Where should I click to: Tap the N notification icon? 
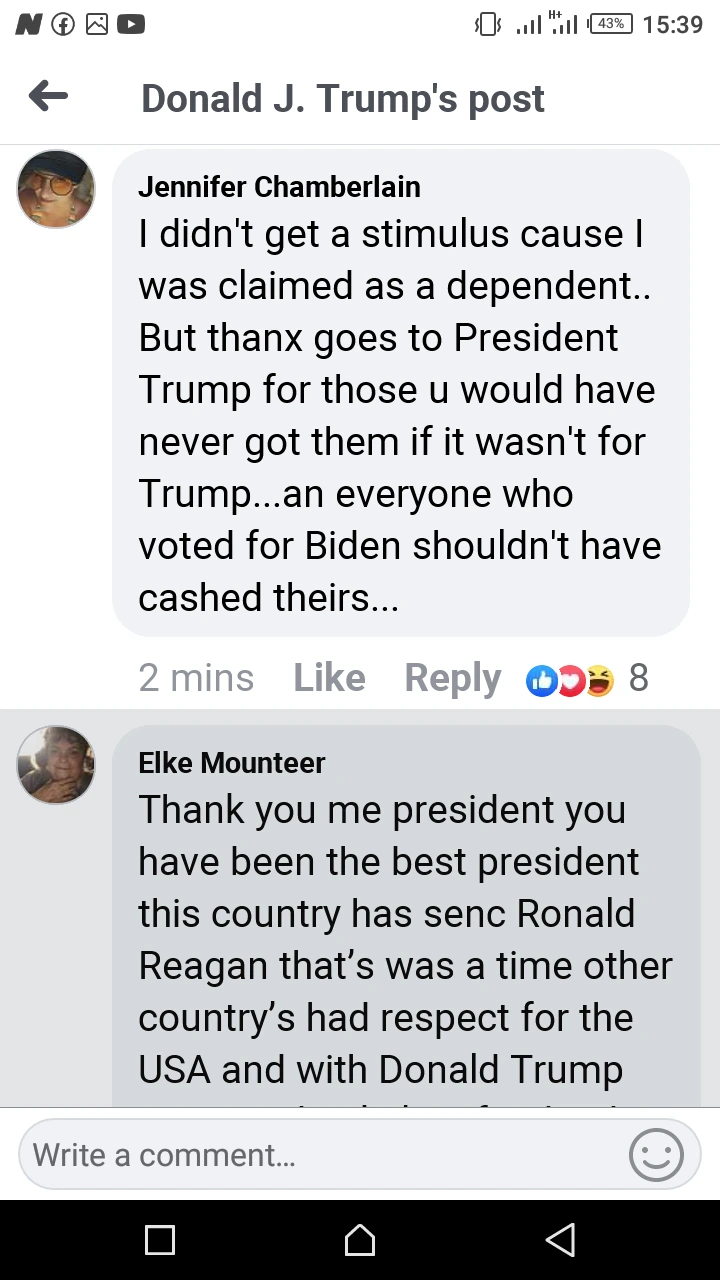[29, 24]
